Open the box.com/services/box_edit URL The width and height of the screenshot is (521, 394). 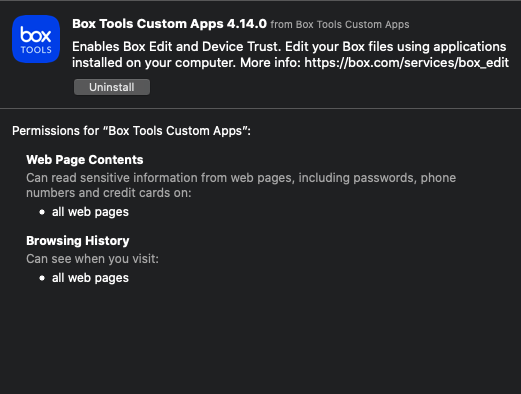pyautogui.click(x=406, y=62)
